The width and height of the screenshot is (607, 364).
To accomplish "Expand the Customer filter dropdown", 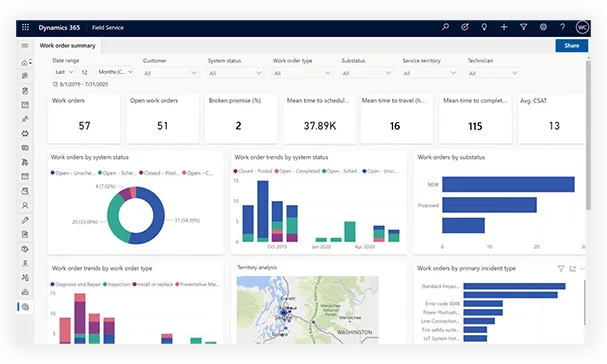I will point(170,73).
